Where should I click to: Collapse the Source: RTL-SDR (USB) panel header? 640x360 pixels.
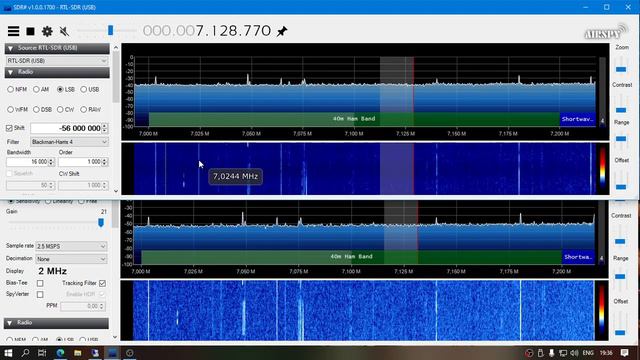(x=57, y=48)
